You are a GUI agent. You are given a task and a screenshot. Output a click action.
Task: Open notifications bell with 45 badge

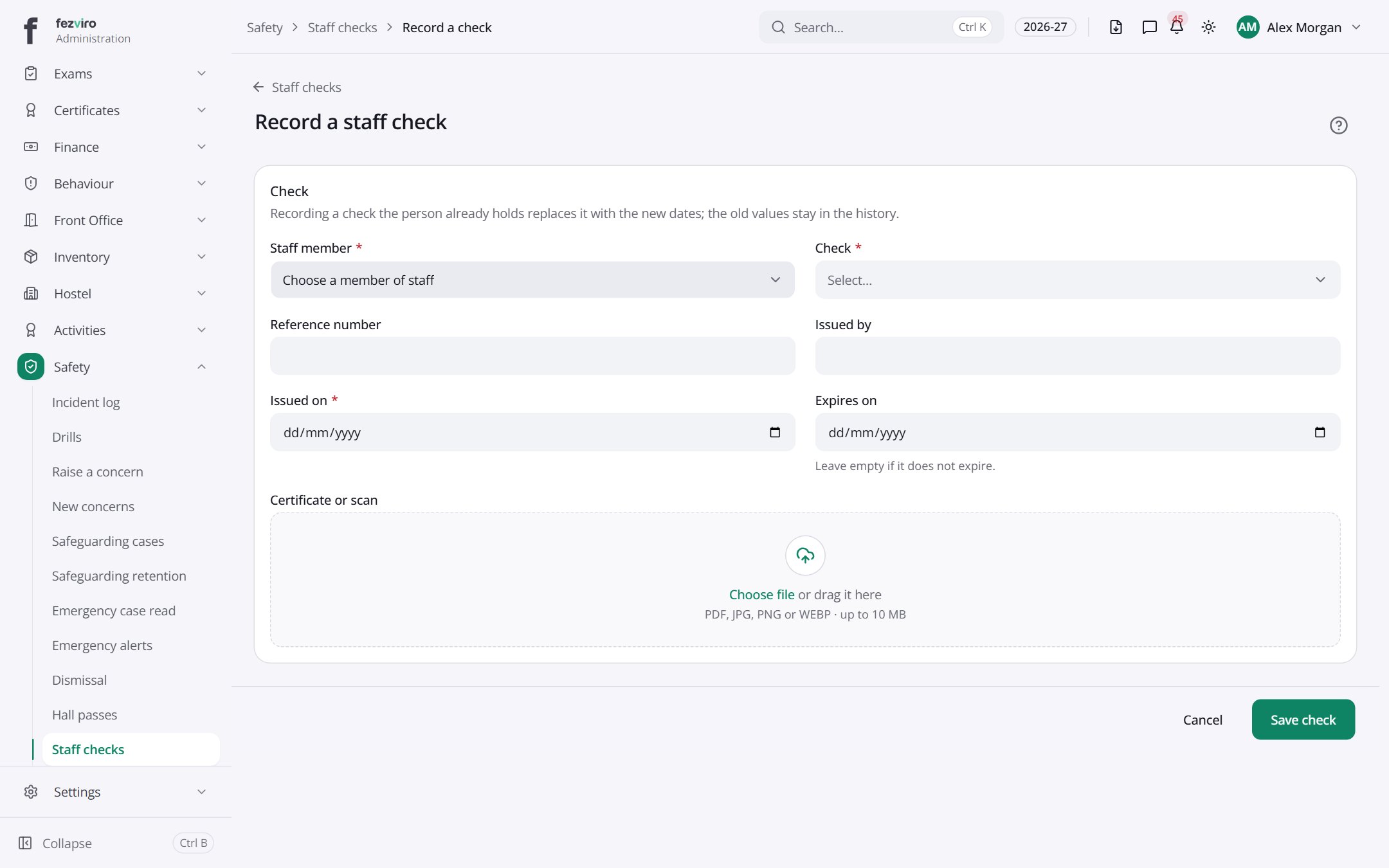[1177, 26]
